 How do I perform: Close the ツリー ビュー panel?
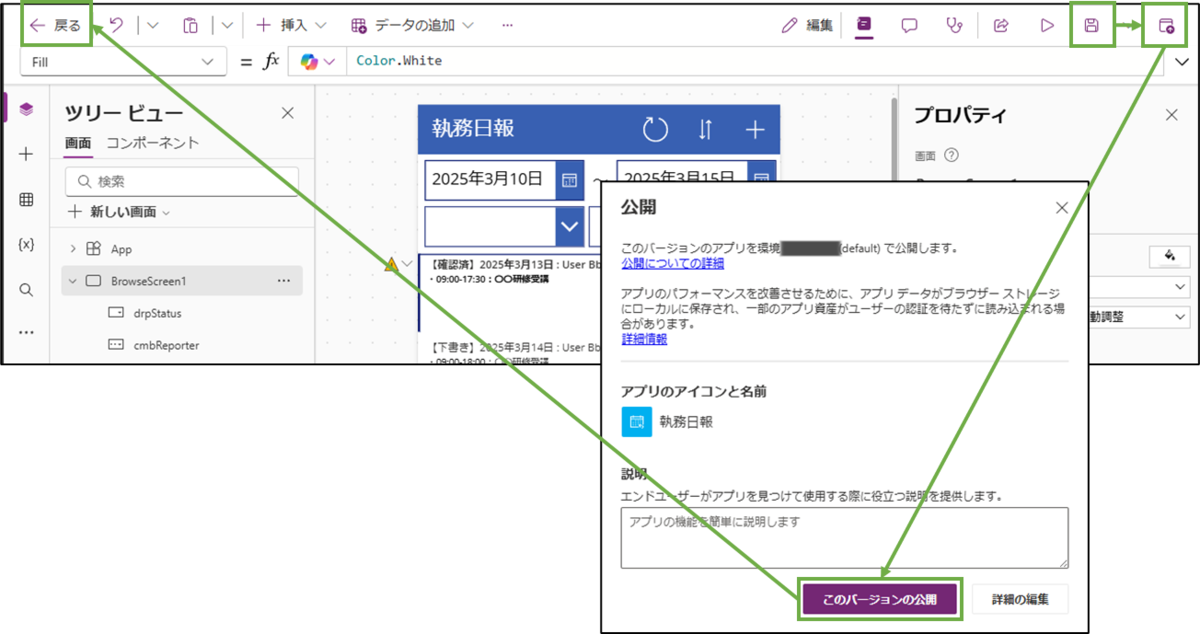point(288,113)
